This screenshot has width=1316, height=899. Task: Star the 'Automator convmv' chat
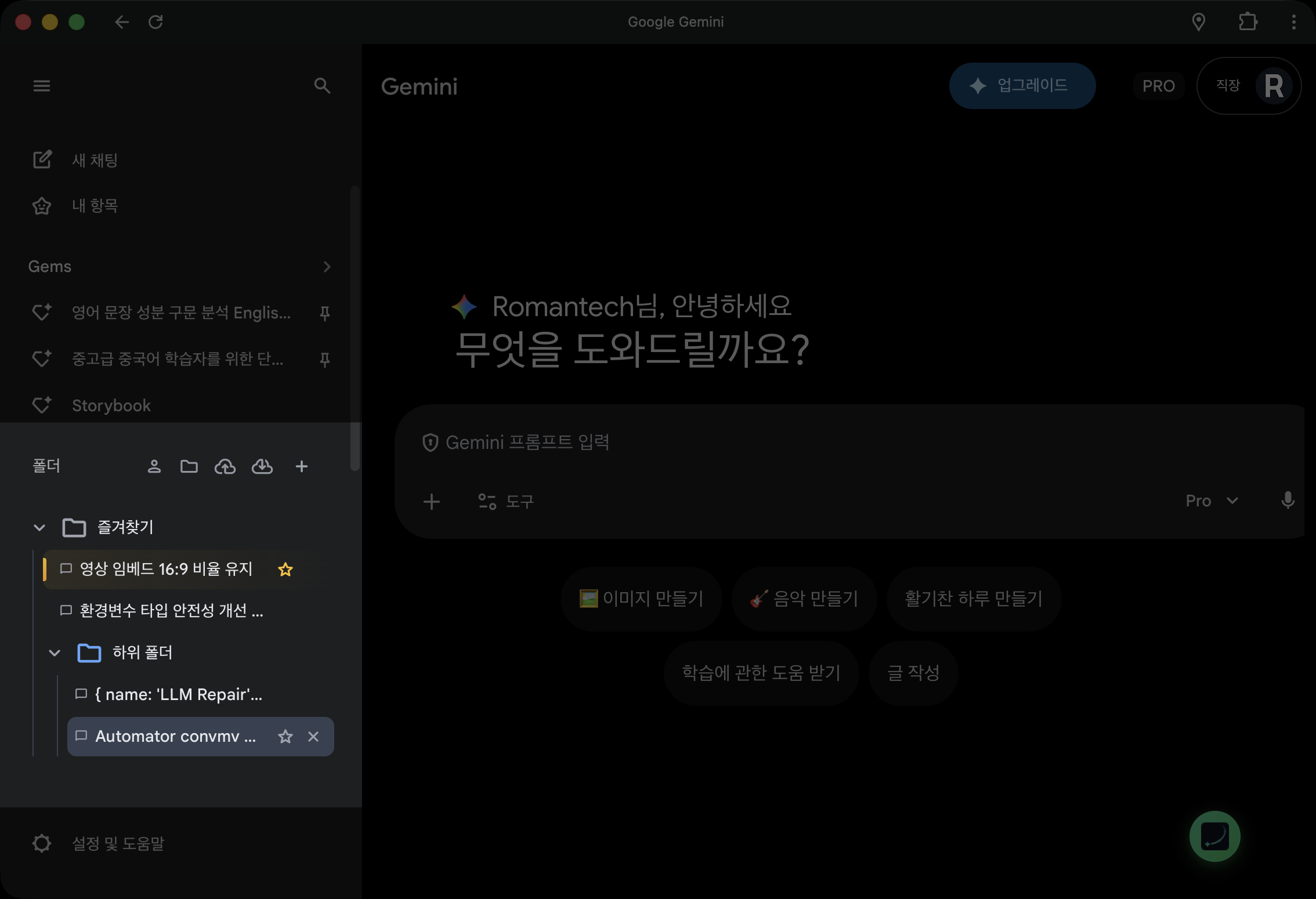pos(285,737)
